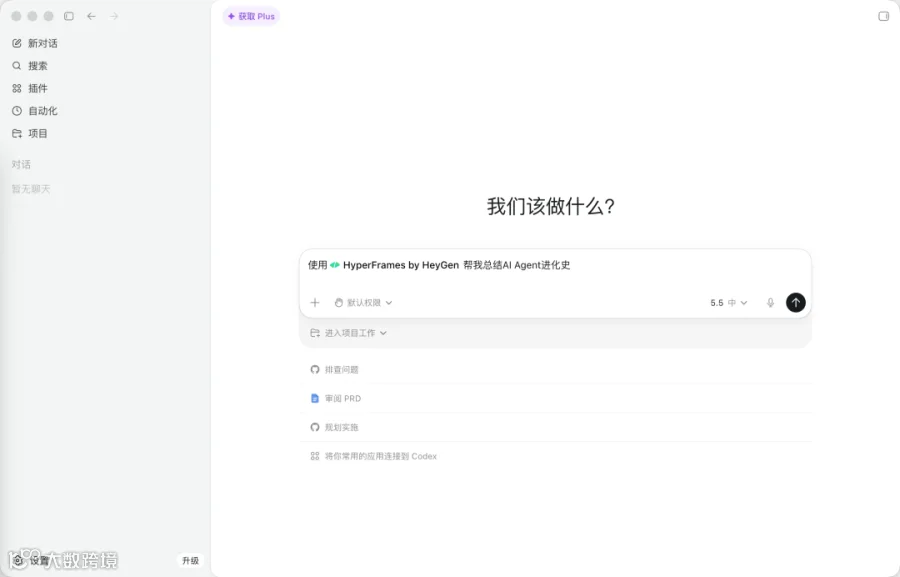
Task: Click the send arrow button
Action: [x=796, y=303]
